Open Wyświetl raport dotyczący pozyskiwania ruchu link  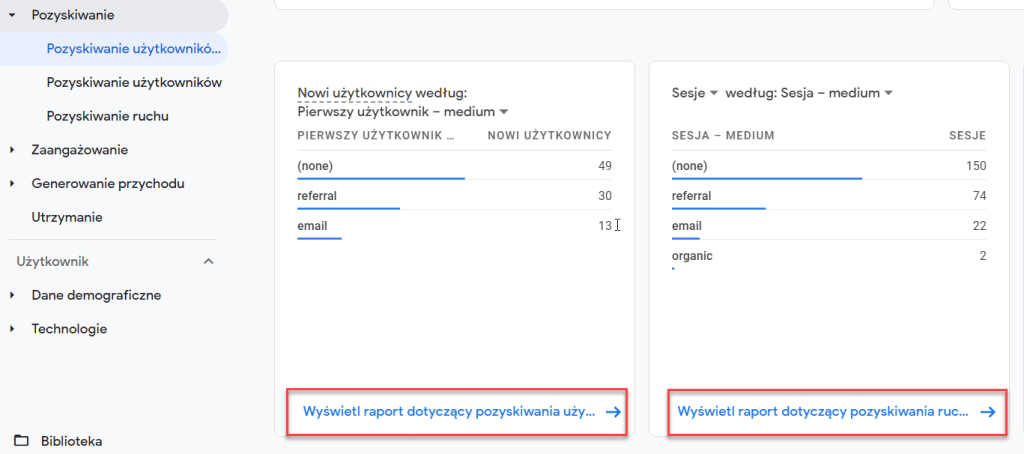coord(822,411)
